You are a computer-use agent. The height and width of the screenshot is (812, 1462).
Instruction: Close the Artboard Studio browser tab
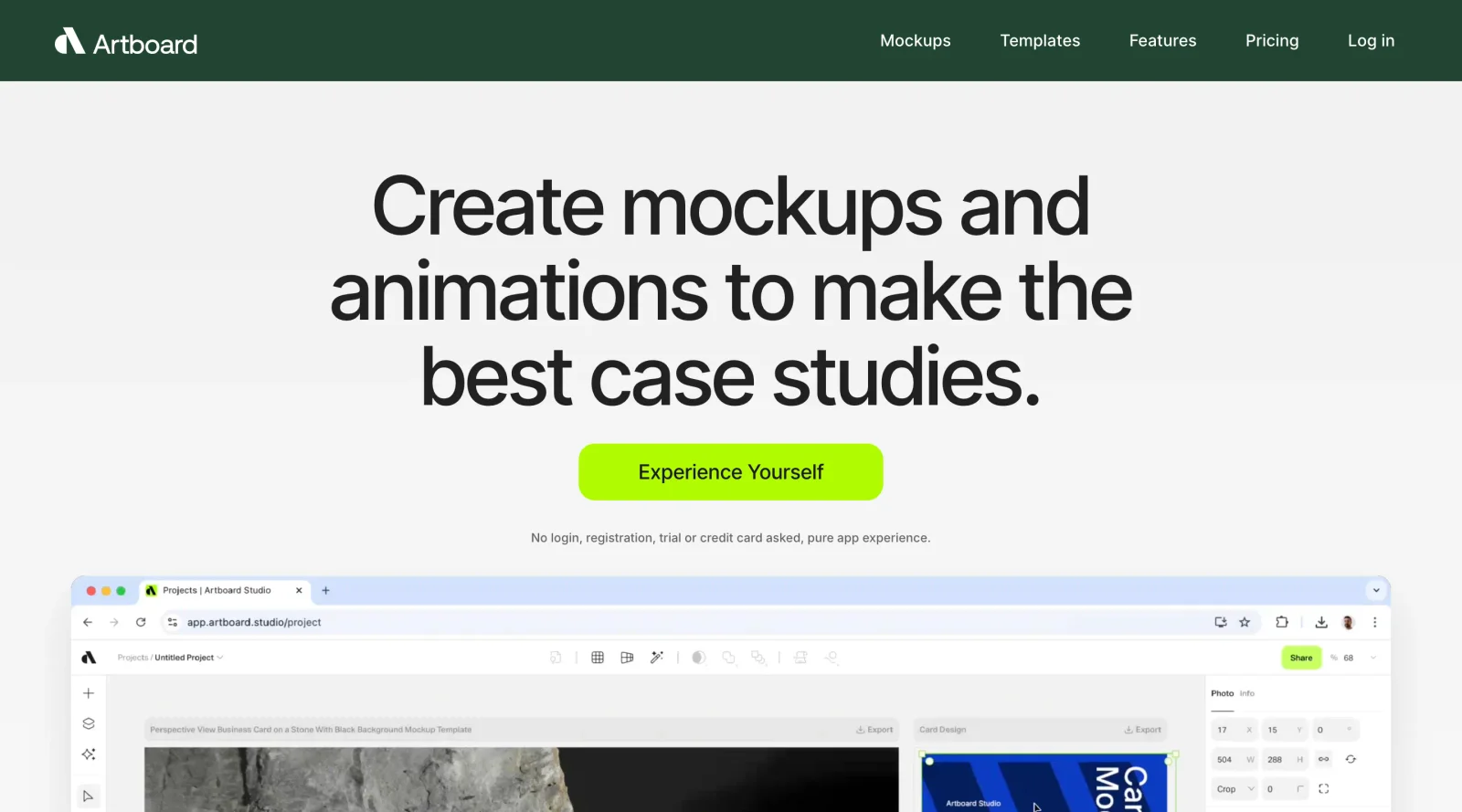[299, 591]
